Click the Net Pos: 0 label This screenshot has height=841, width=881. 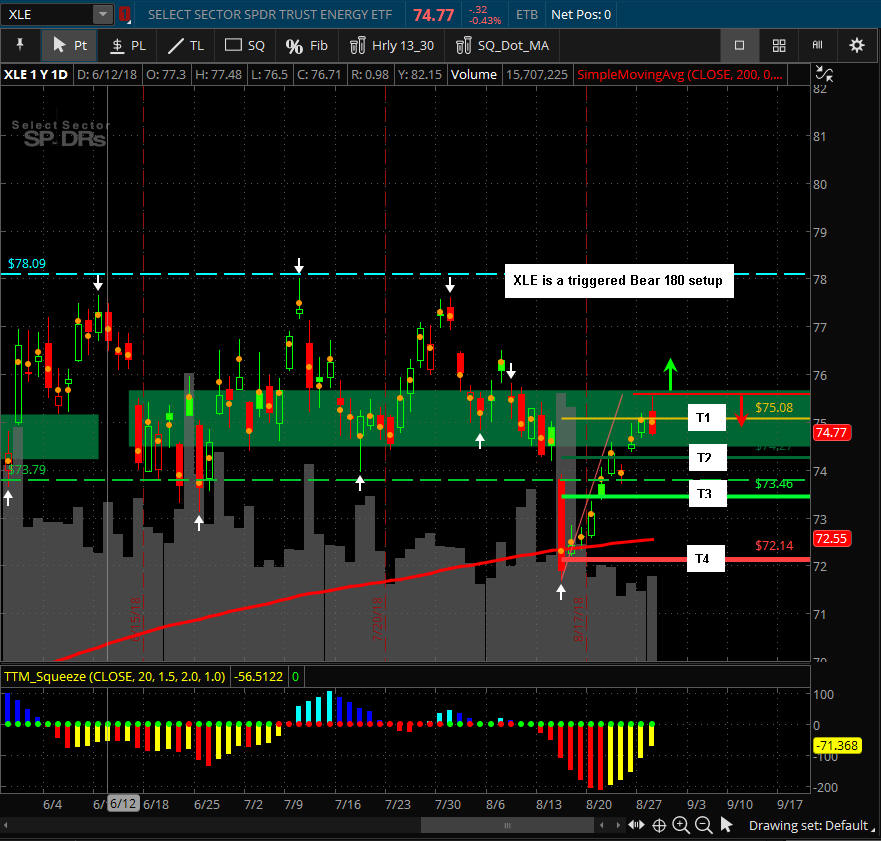(x=581, y=15)
